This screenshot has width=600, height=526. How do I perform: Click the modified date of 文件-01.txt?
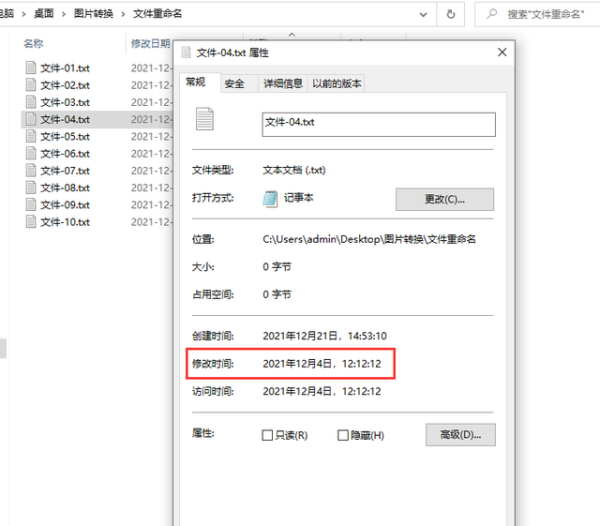[x=151, y=68]
